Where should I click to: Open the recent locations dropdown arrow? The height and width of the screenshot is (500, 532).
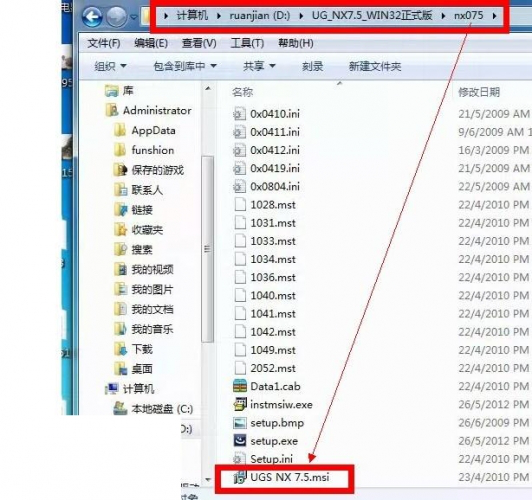(x=134, y=17)
